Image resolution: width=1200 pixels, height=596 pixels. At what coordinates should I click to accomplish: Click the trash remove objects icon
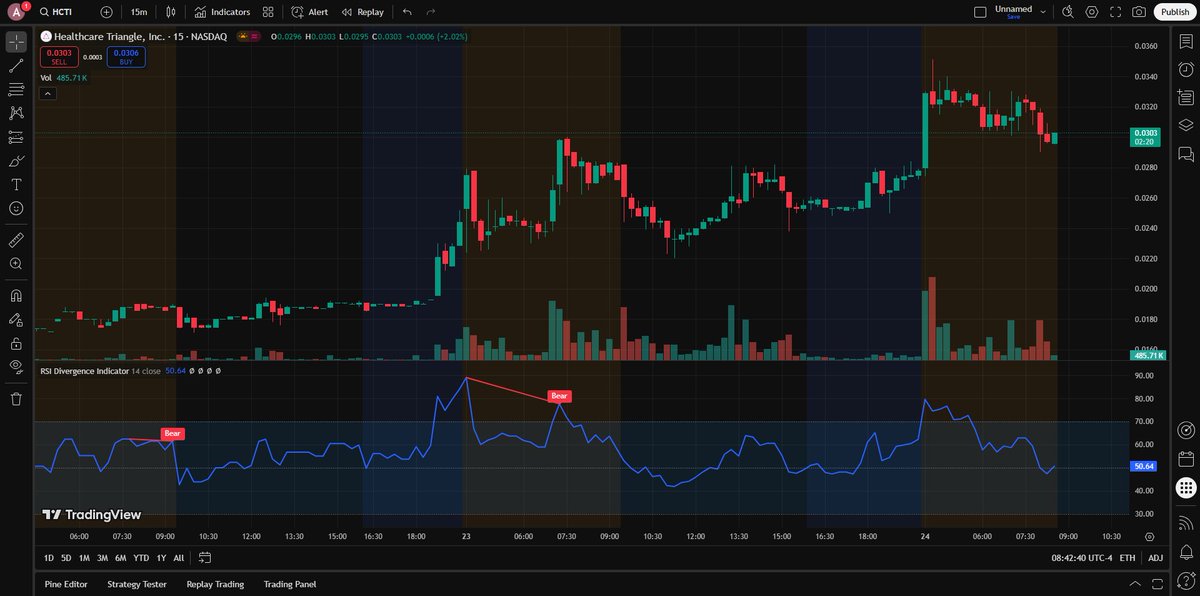point(16,399)
